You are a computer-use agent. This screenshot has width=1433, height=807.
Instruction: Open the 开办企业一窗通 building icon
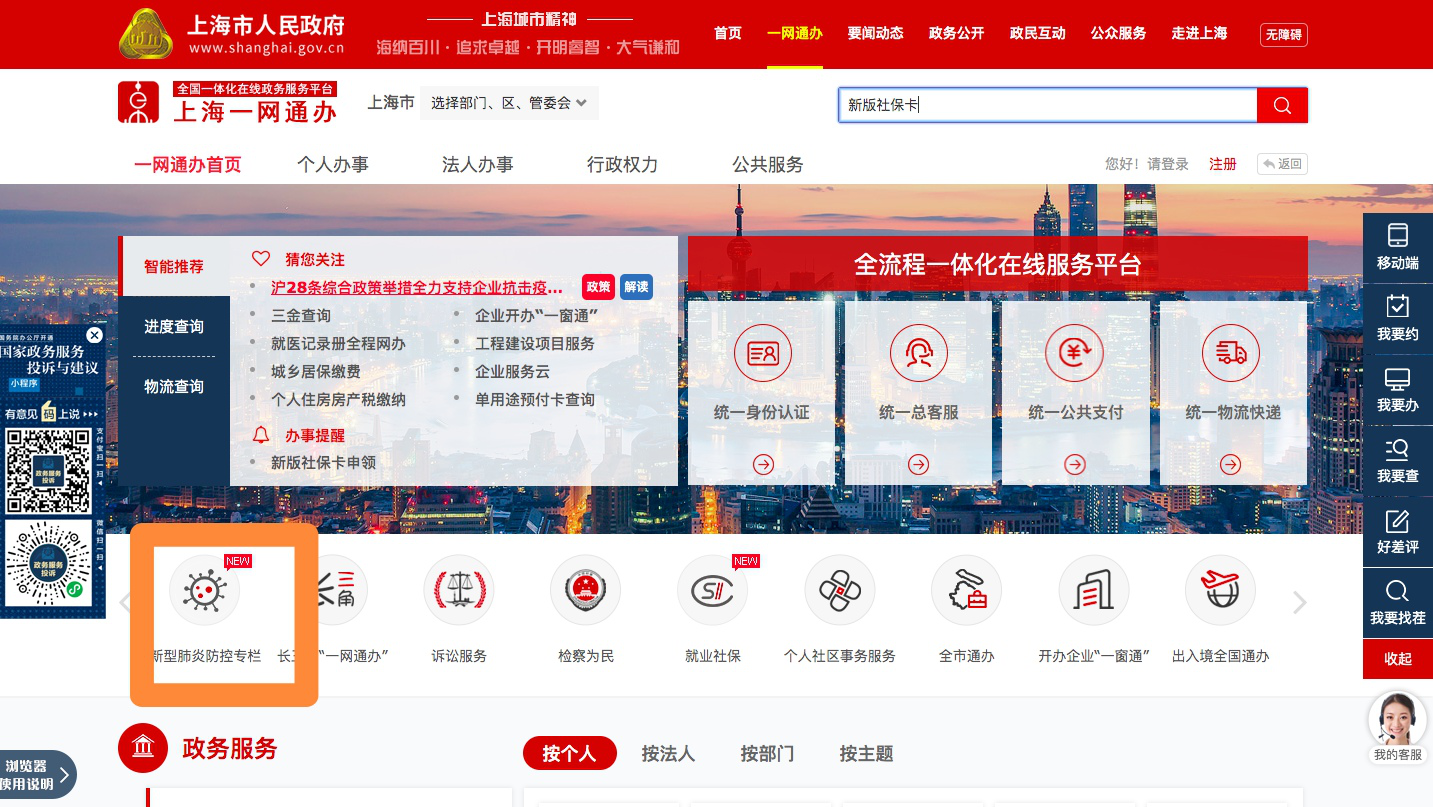[x=1094, y=590]
